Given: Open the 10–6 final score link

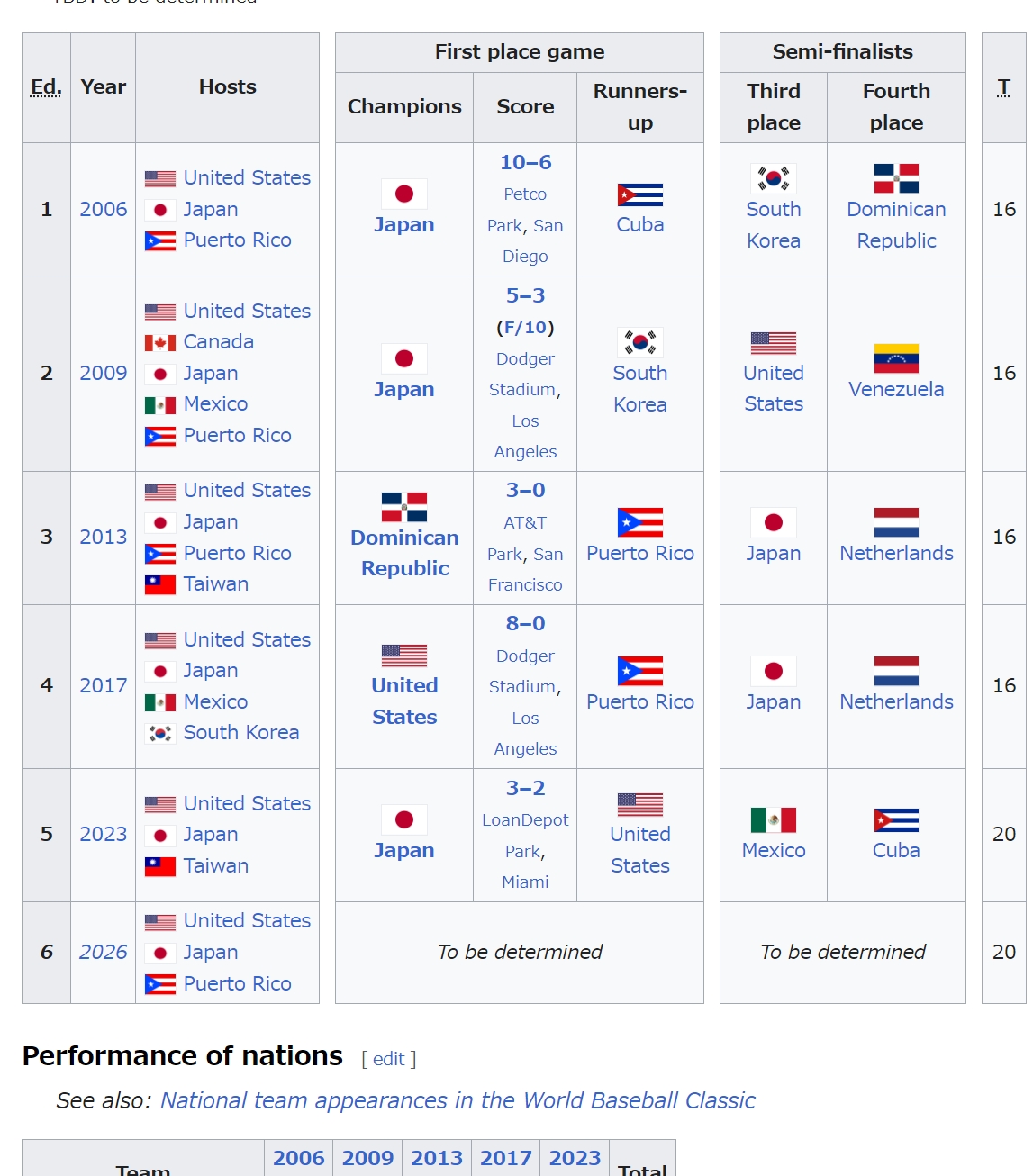Looking at the screenshot, I should (x=525, y=162).
